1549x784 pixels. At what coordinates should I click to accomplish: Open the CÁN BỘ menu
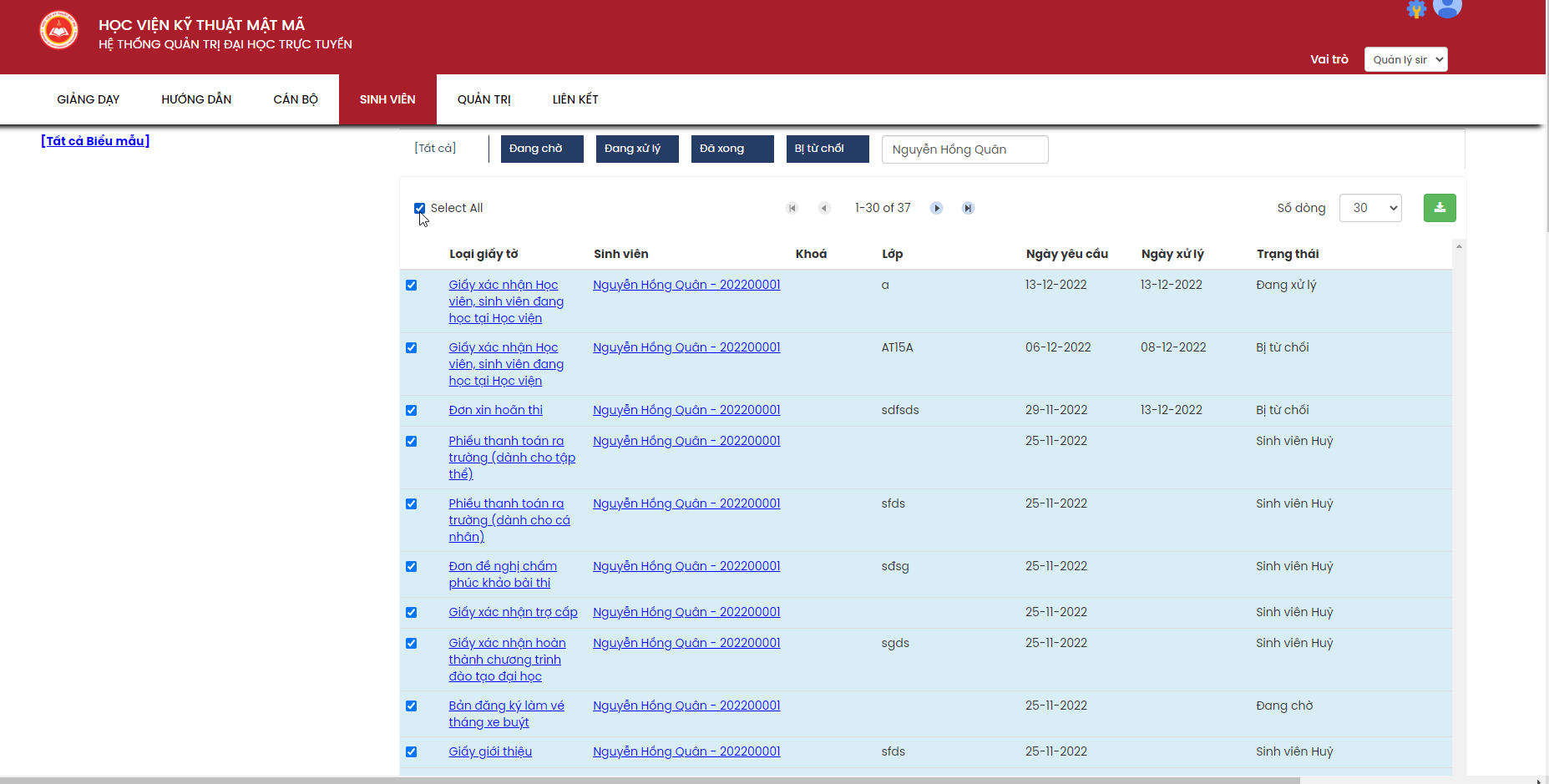tap(296, 99)
